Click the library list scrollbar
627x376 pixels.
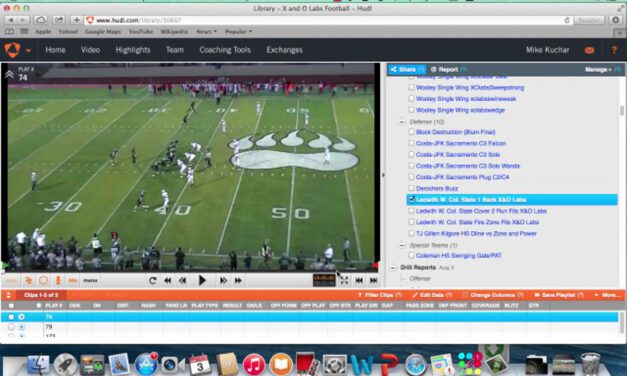(x=621, y=110)
